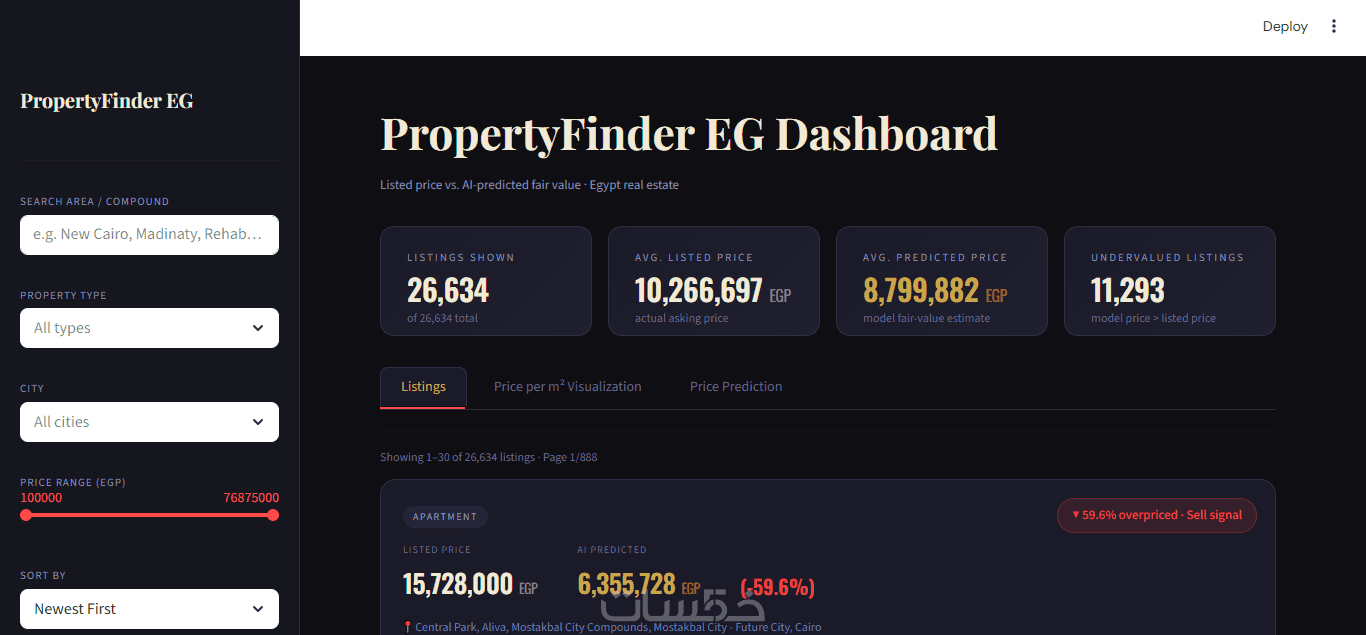Switch to the Listings tab
This screenshot has width=1366, height=635.
coord(423,387)
